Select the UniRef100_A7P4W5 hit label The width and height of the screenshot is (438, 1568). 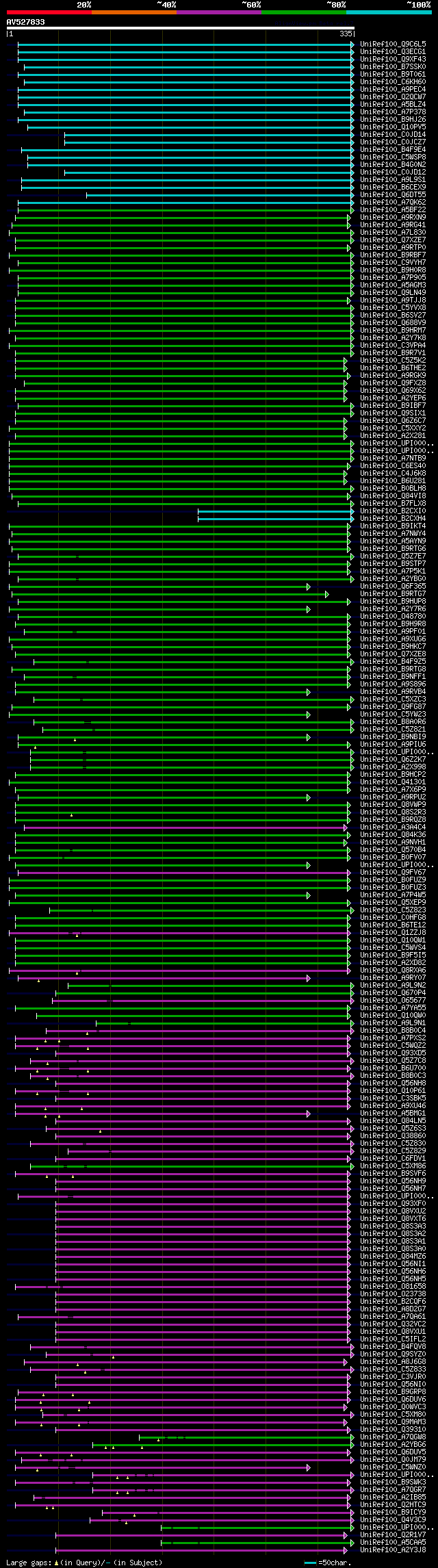(393, 895)
